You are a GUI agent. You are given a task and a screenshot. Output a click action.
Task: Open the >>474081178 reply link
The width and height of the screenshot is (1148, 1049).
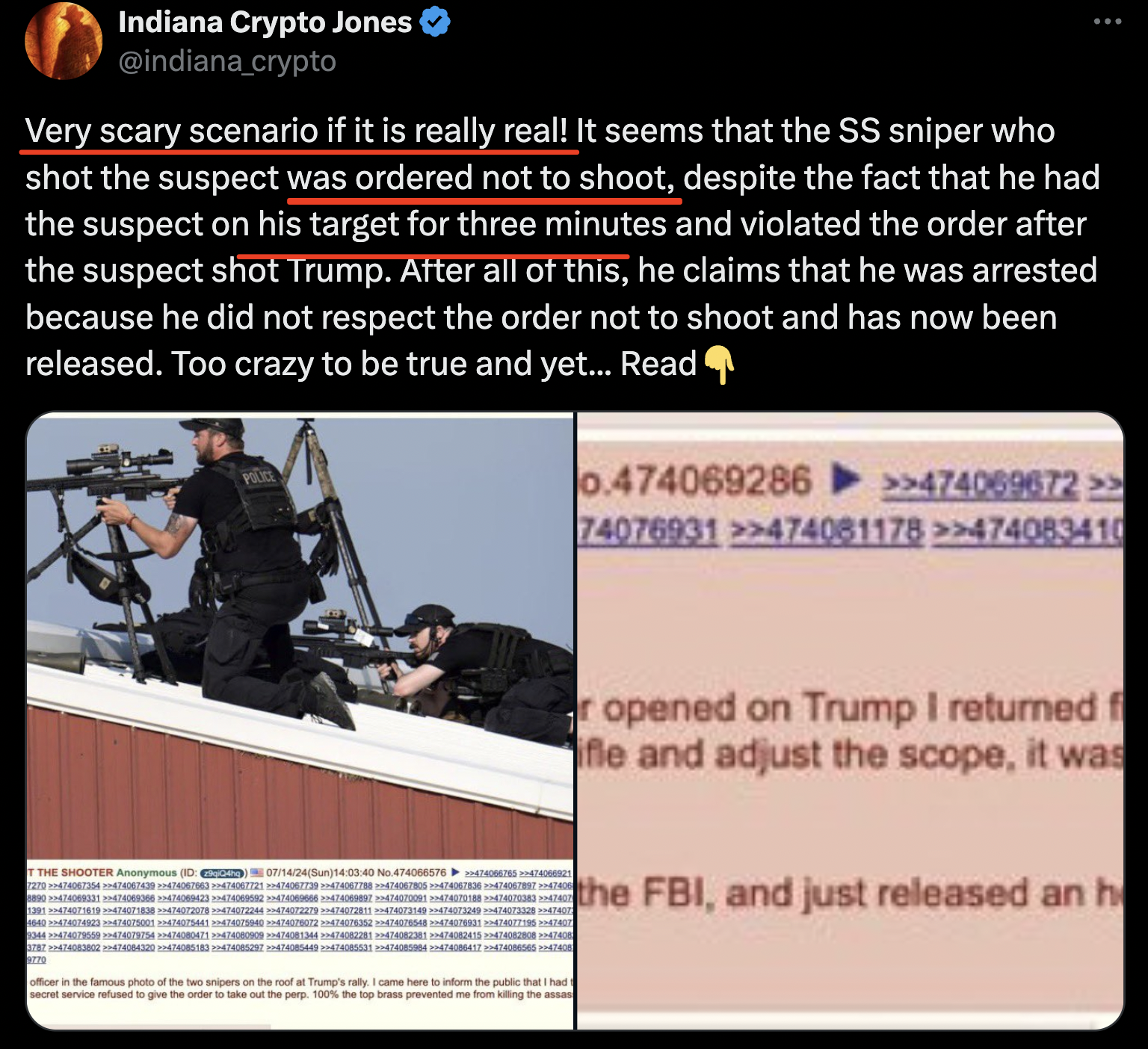pos(827,531)
